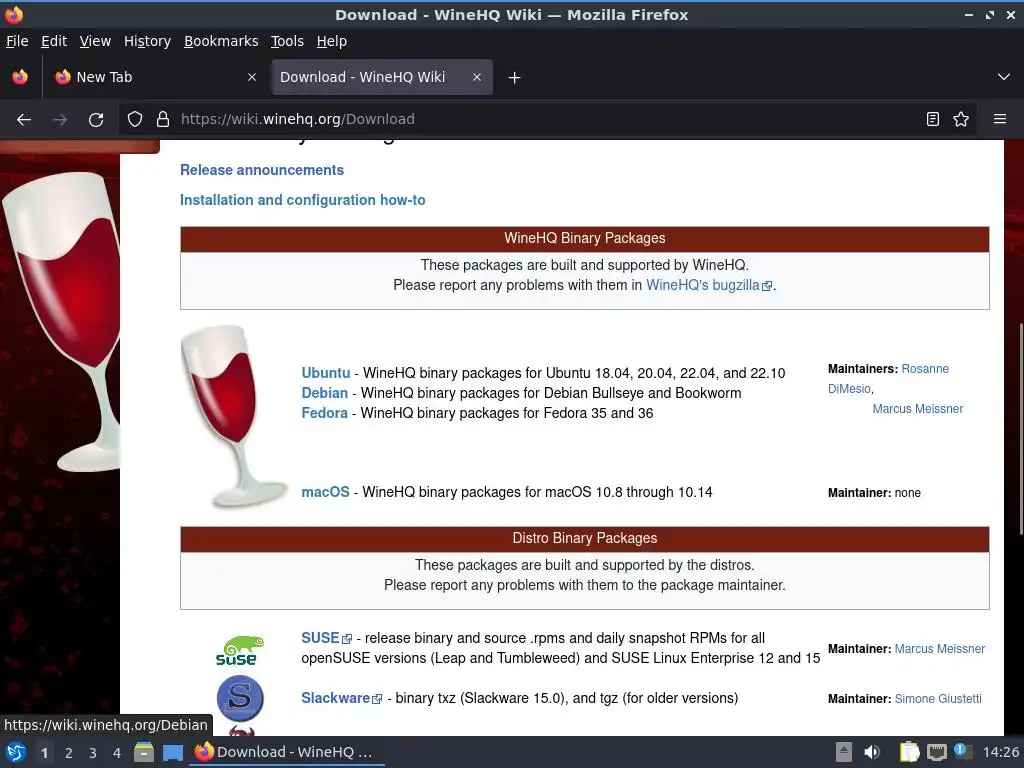Go back using the browser back arrow

[24, 119]
